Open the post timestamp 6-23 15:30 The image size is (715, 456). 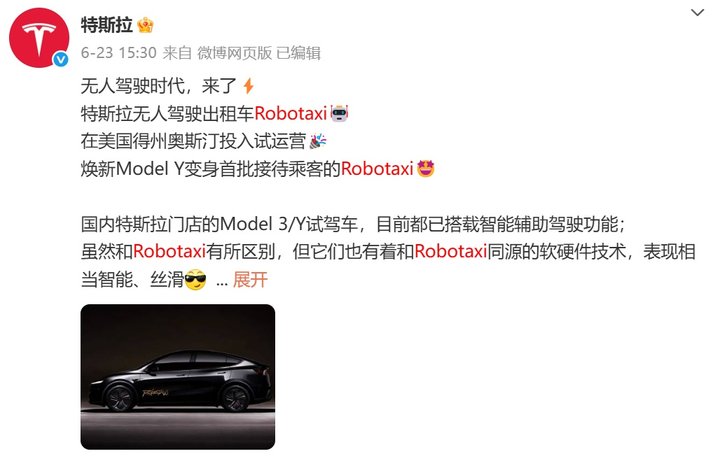[x=119, y=53]
